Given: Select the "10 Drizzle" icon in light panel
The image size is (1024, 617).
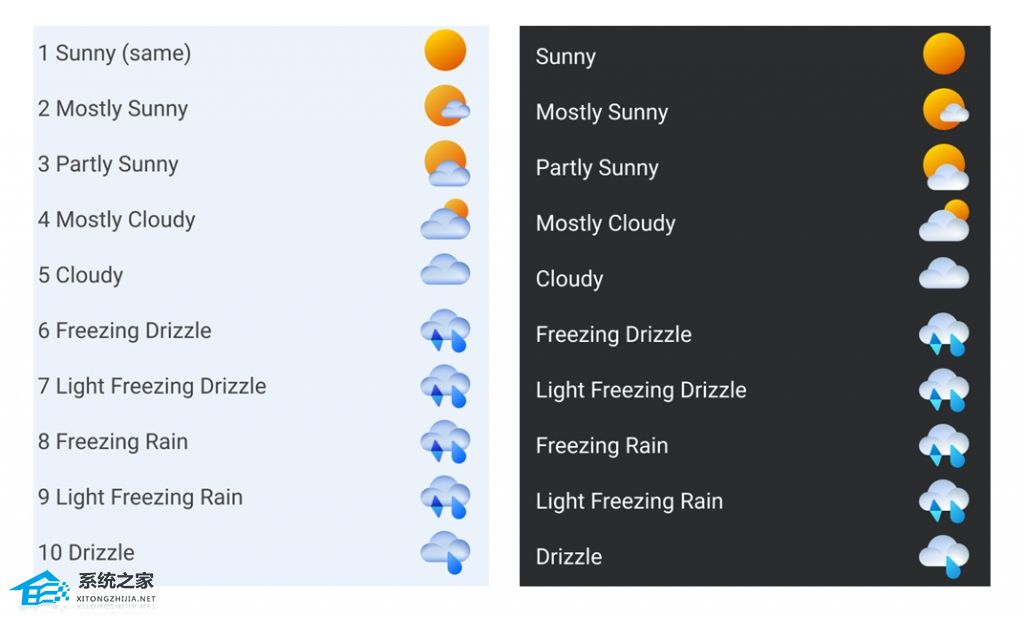Looking at the screenshot, I should 446,552.
